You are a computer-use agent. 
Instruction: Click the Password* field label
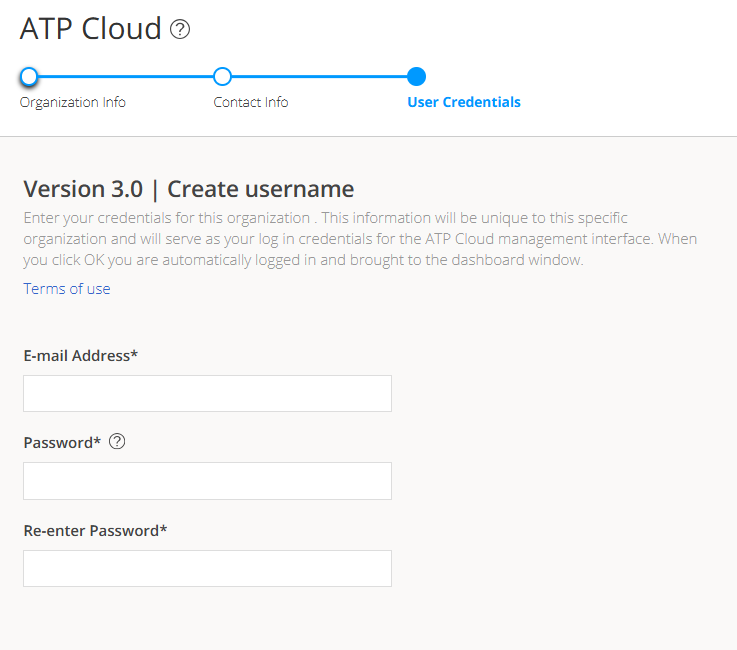[62, 443]
